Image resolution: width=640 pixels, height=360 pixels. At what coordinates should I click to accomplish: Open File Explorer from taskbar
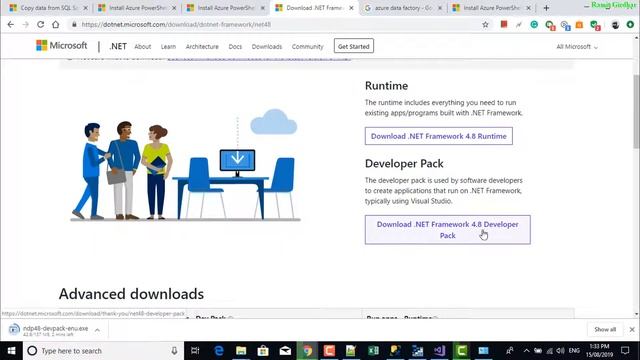241,351
